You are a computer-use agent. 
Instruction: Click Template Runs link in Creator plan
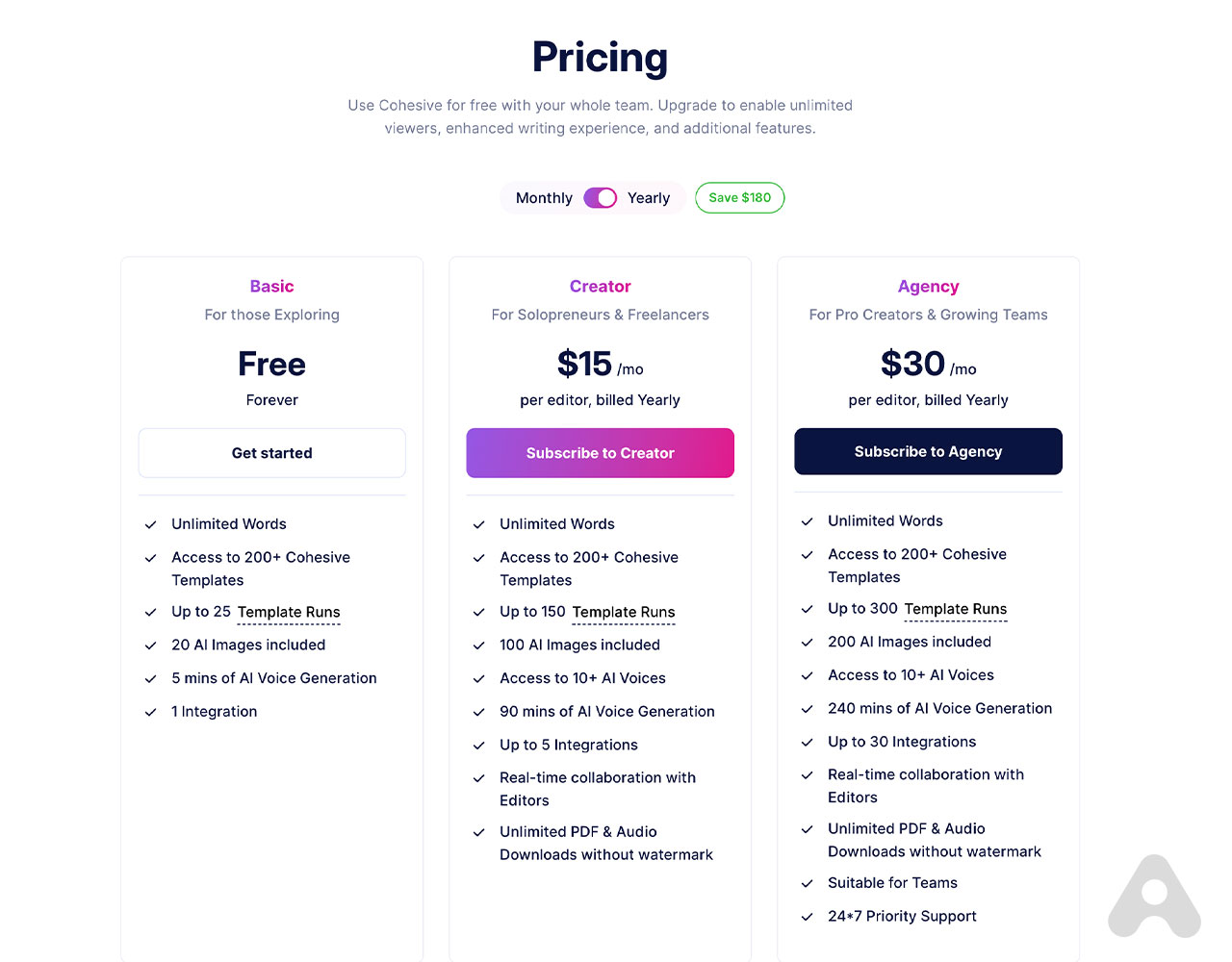click(x=624, y=612)
